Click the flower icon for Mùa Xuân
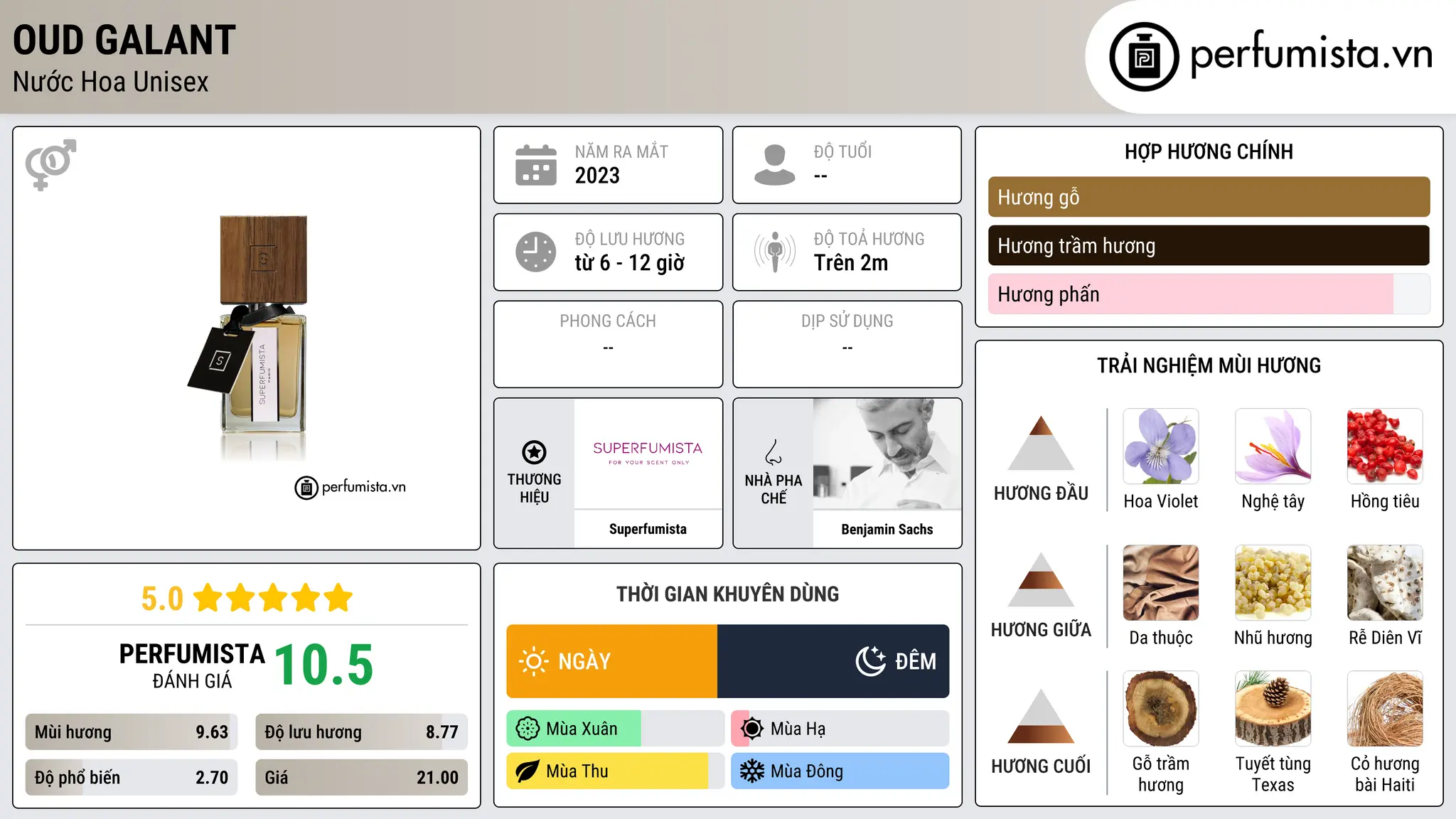Image resolution: width=1456 pixels, height=819 pixels. click(528, 729)
